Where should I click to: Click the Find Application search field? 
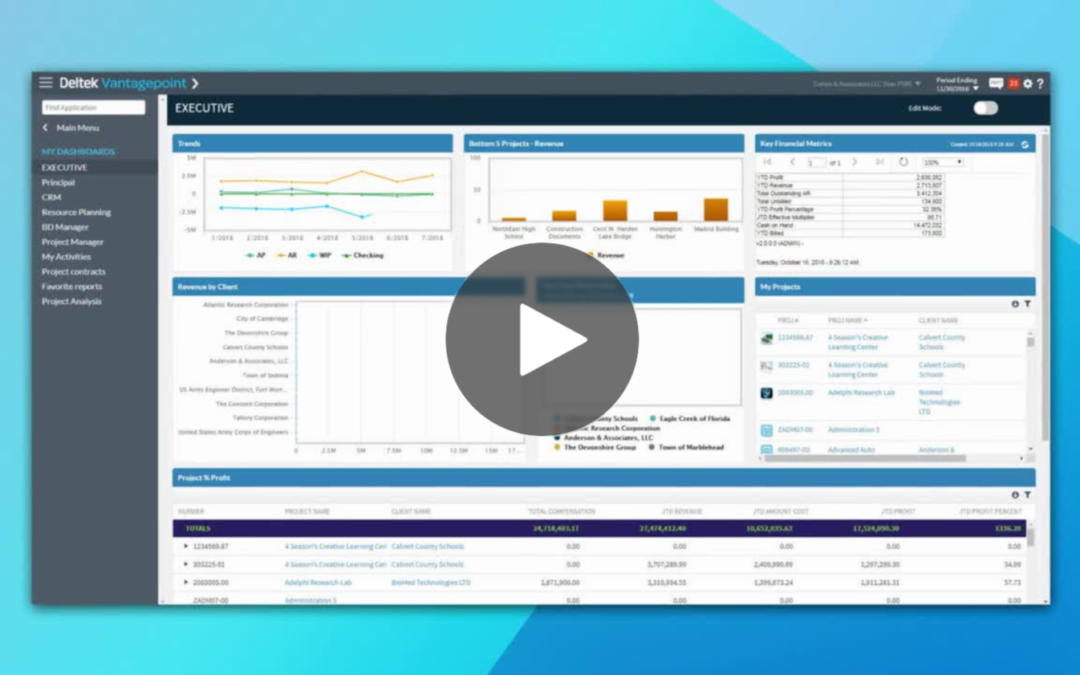coord(94,107)
